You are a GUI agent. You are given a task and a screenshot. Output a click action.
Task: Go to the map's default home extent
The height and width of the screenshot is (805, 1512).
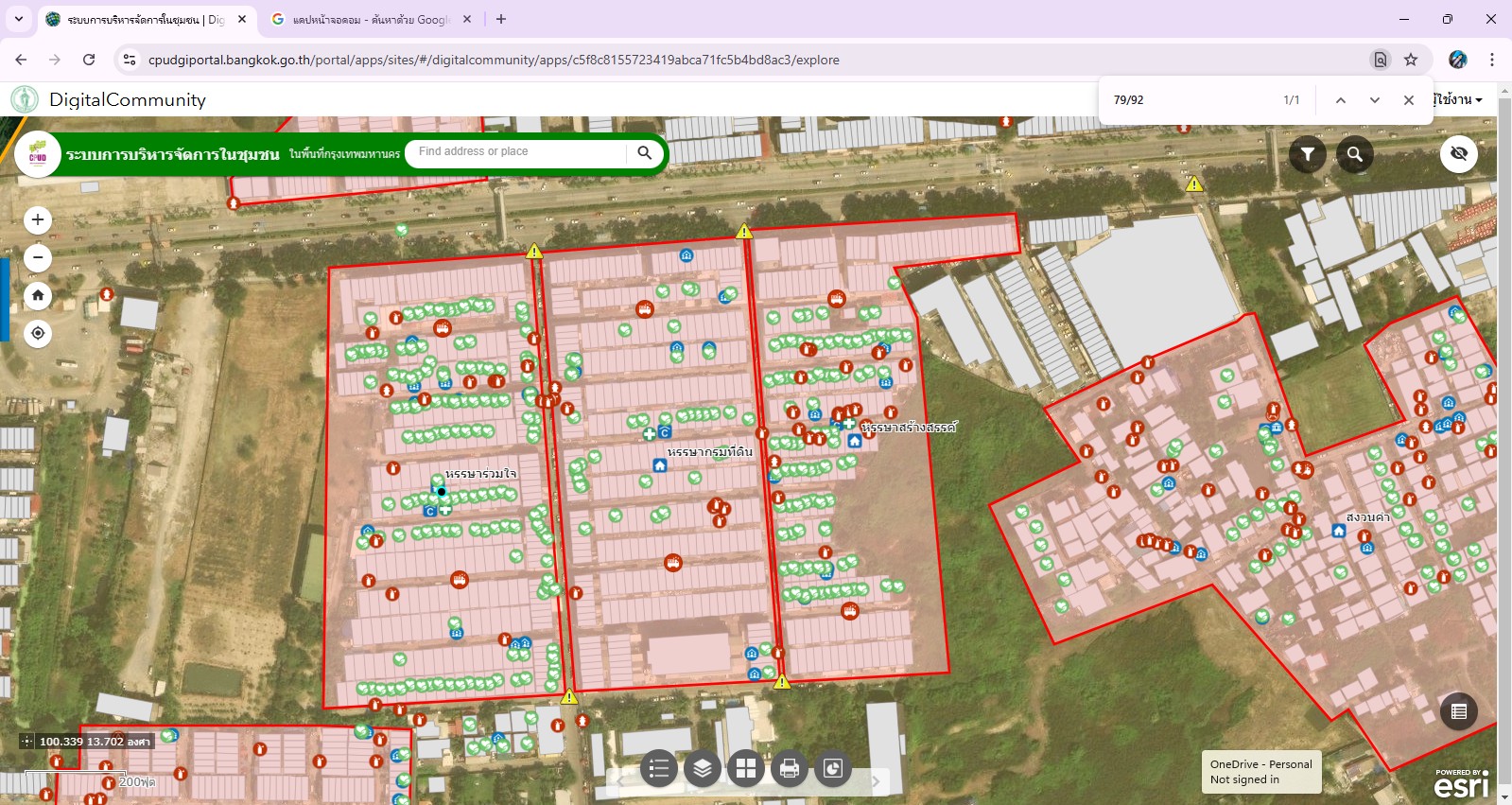coord(38,295)
